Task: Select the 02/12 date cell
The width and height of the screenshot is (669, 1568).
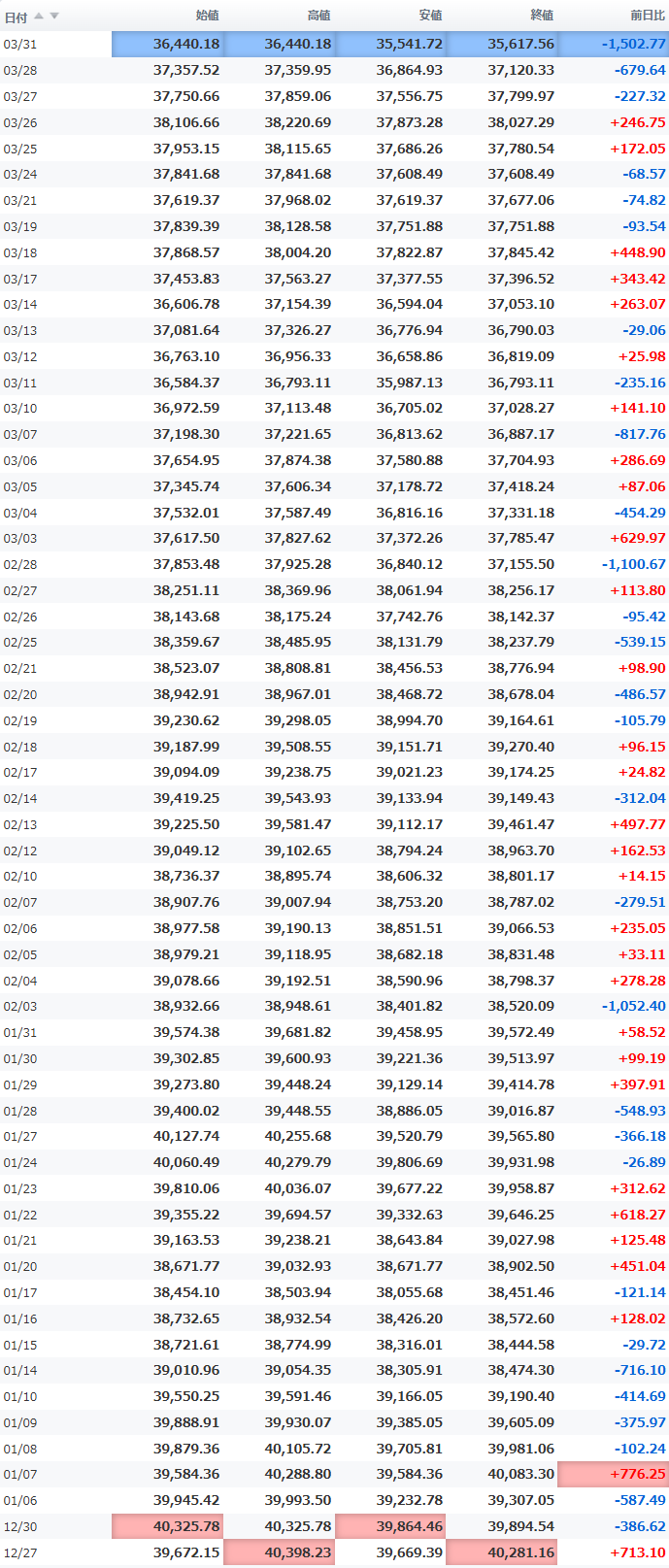Action: [x=55, y=851]
